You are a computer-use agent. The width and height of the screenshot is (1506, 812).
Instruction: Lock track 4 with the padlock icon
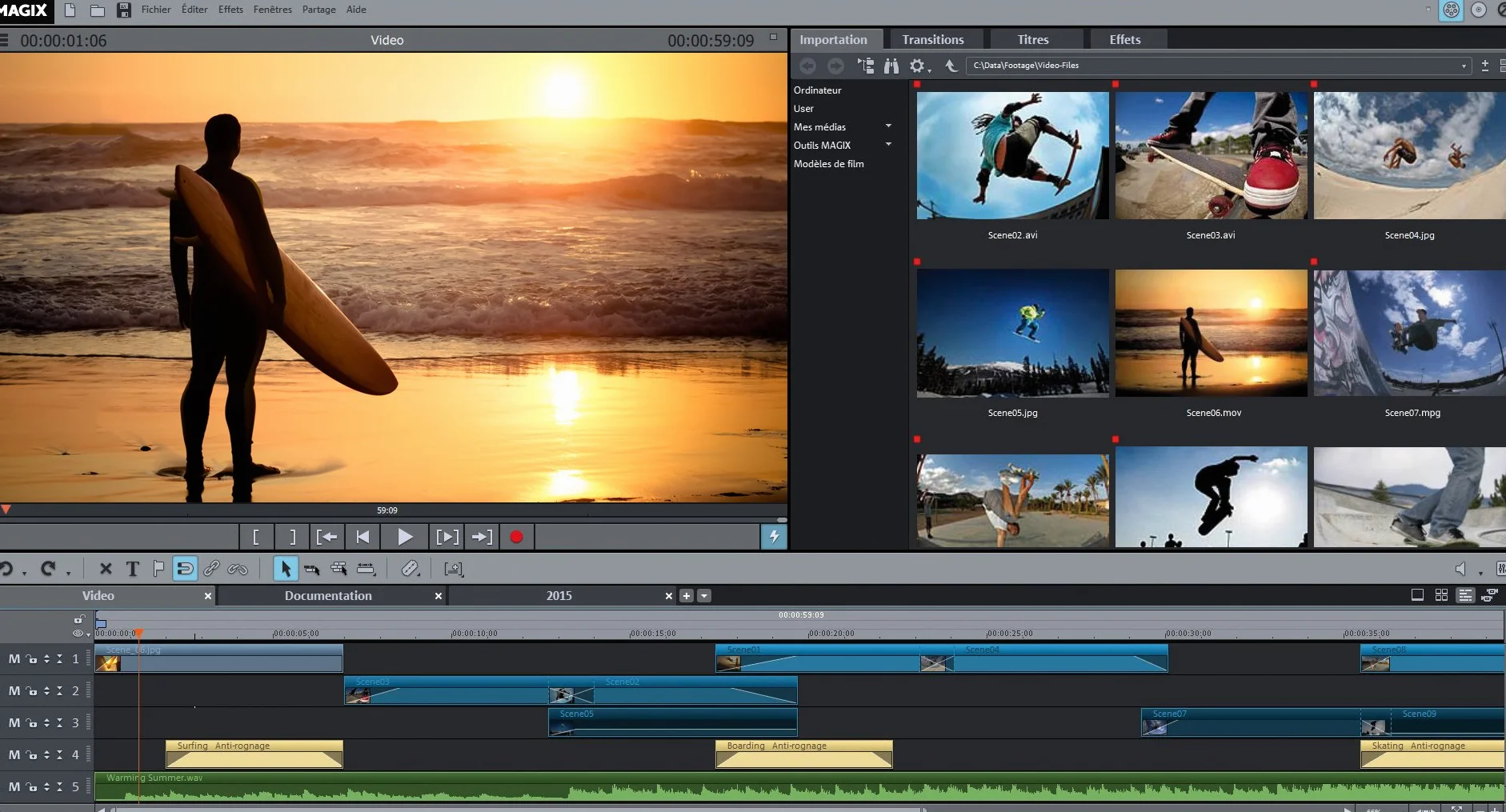(31, 755)
